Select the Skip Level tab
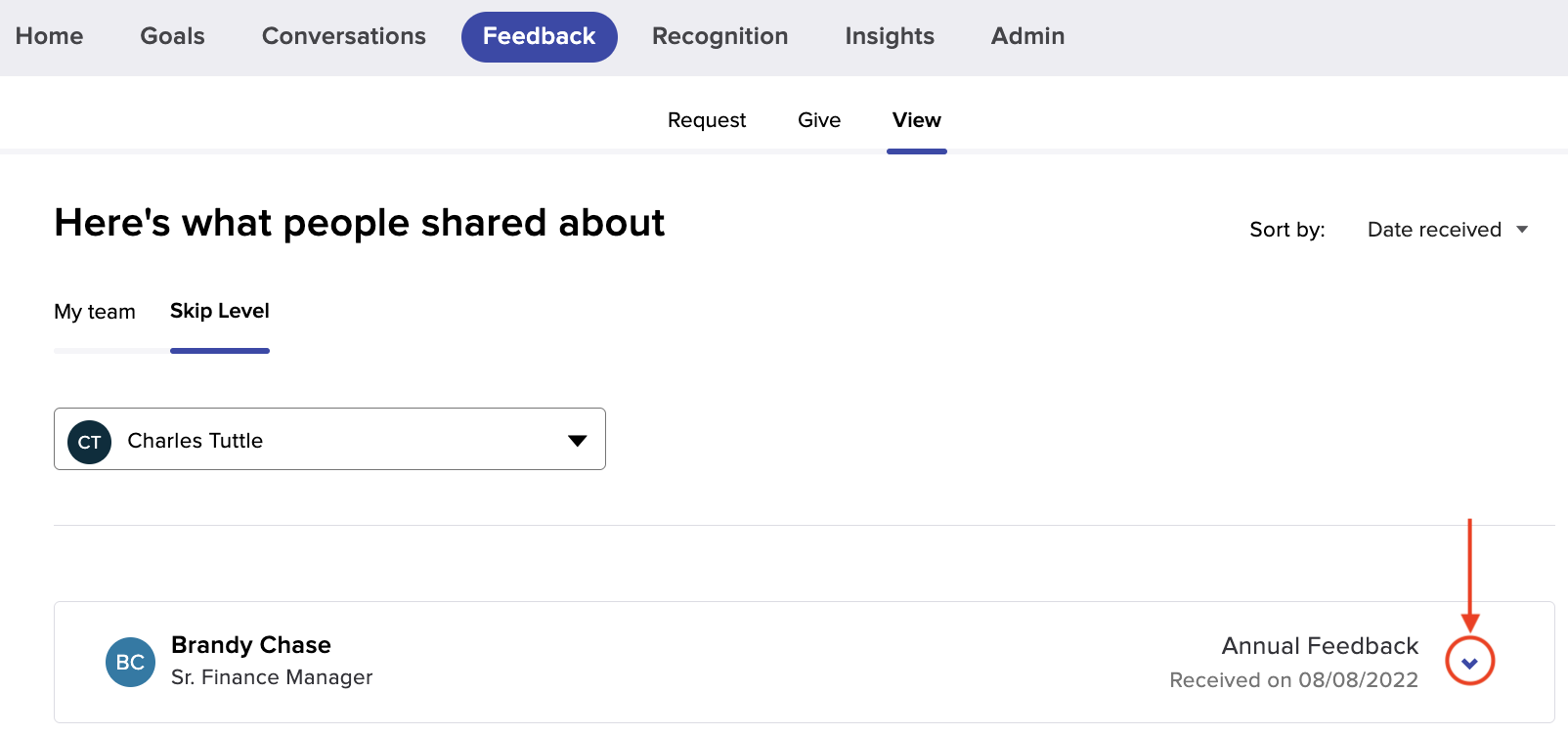The height and width of the screenshot is (735, 1568). [220, 311]
